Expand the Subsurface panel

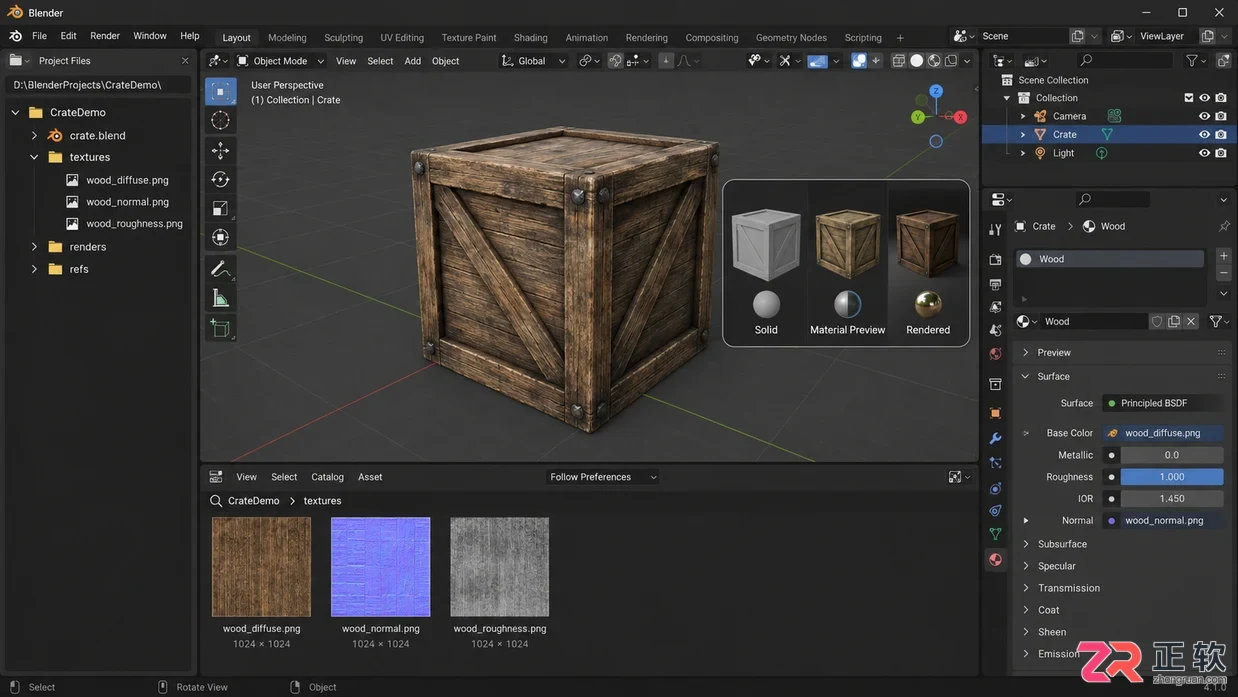[x=1026, y=544]
